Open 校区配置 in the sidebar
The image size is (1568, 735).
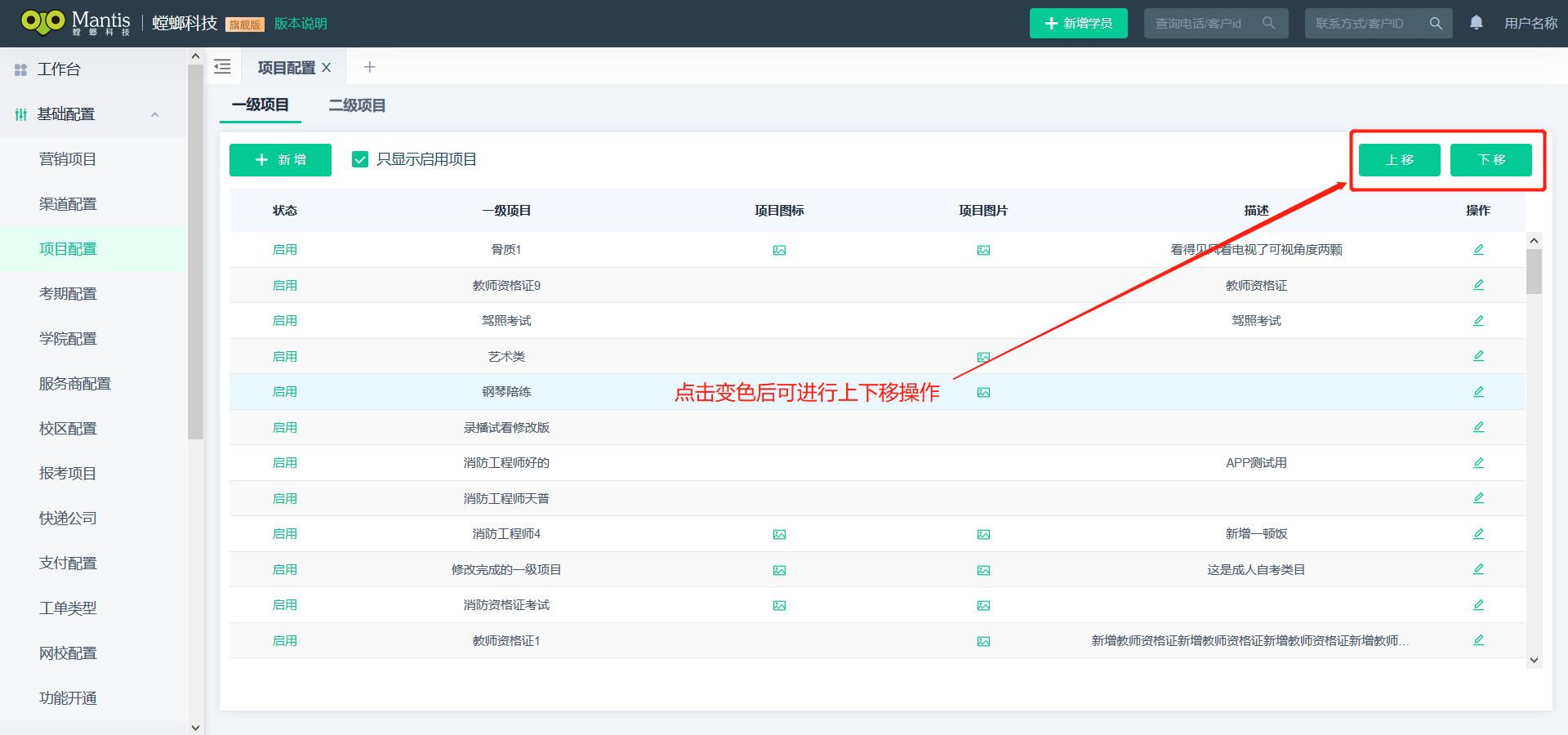pyautogui.click(x=68, y=429)
